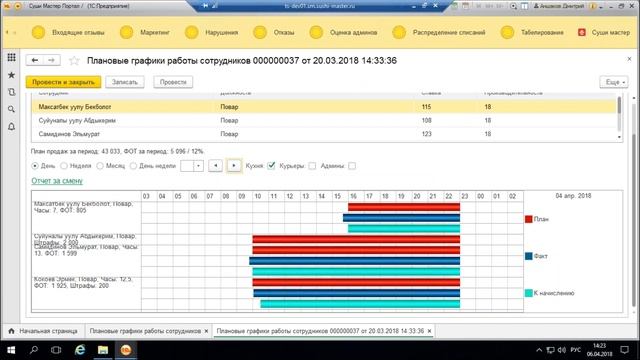Screen dimensions: 640x360
Task: Open Search magnifier in left sidebar
Action: coord(11,109)
